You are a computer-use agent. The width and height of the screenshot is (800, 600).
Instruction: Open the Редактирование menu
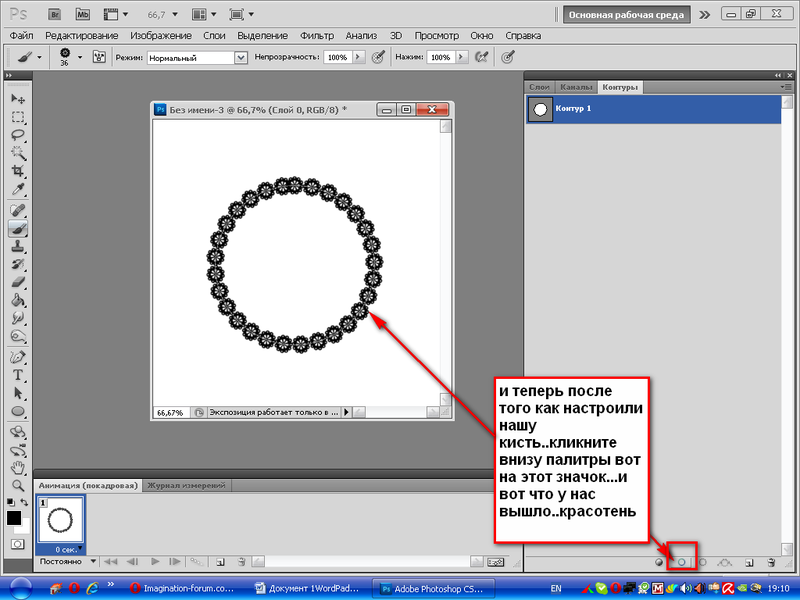point(82,36)
